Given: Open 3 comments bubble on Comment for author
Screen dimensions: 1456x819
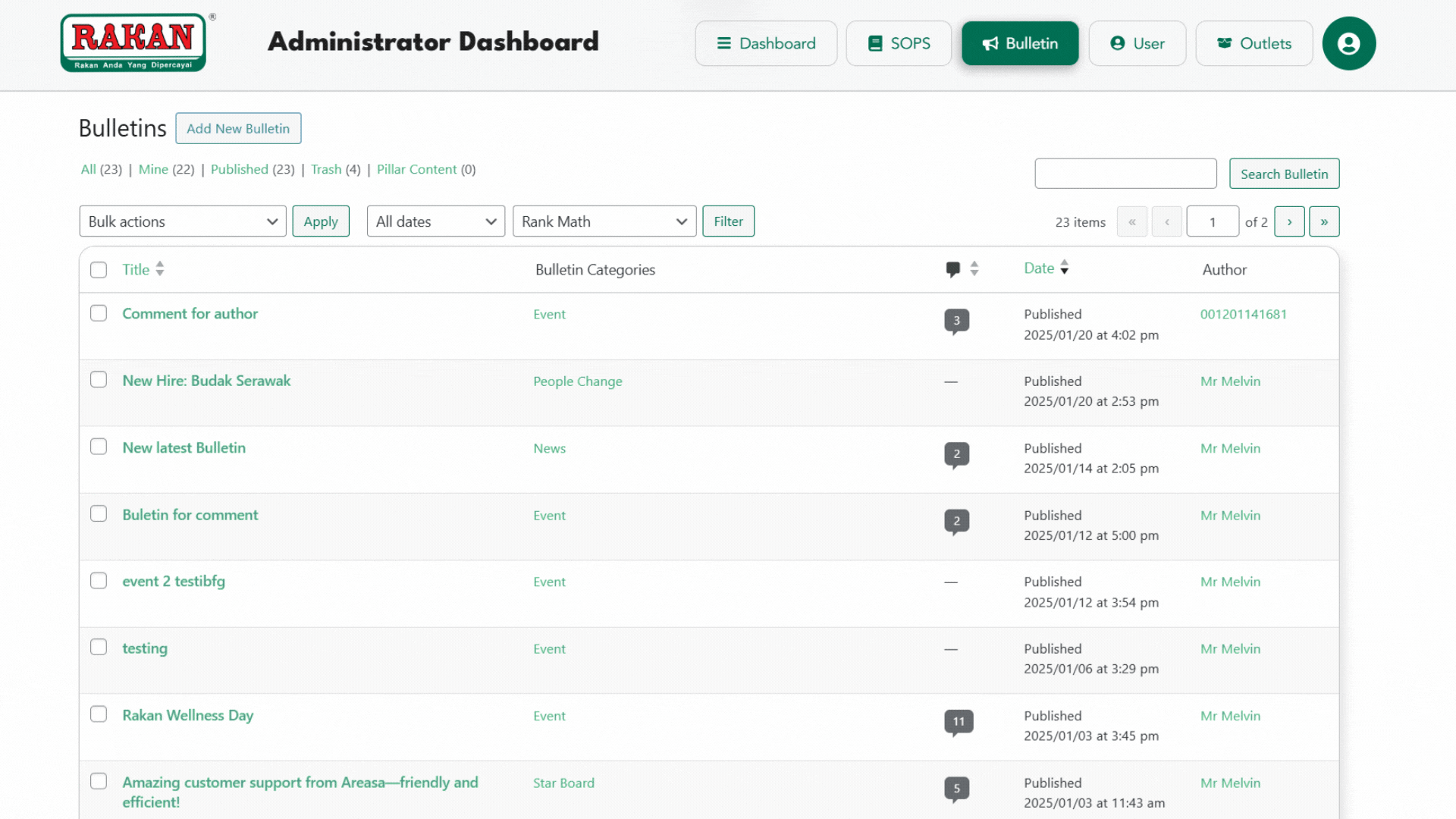Looking at the screenshot, I should point(956,321).
